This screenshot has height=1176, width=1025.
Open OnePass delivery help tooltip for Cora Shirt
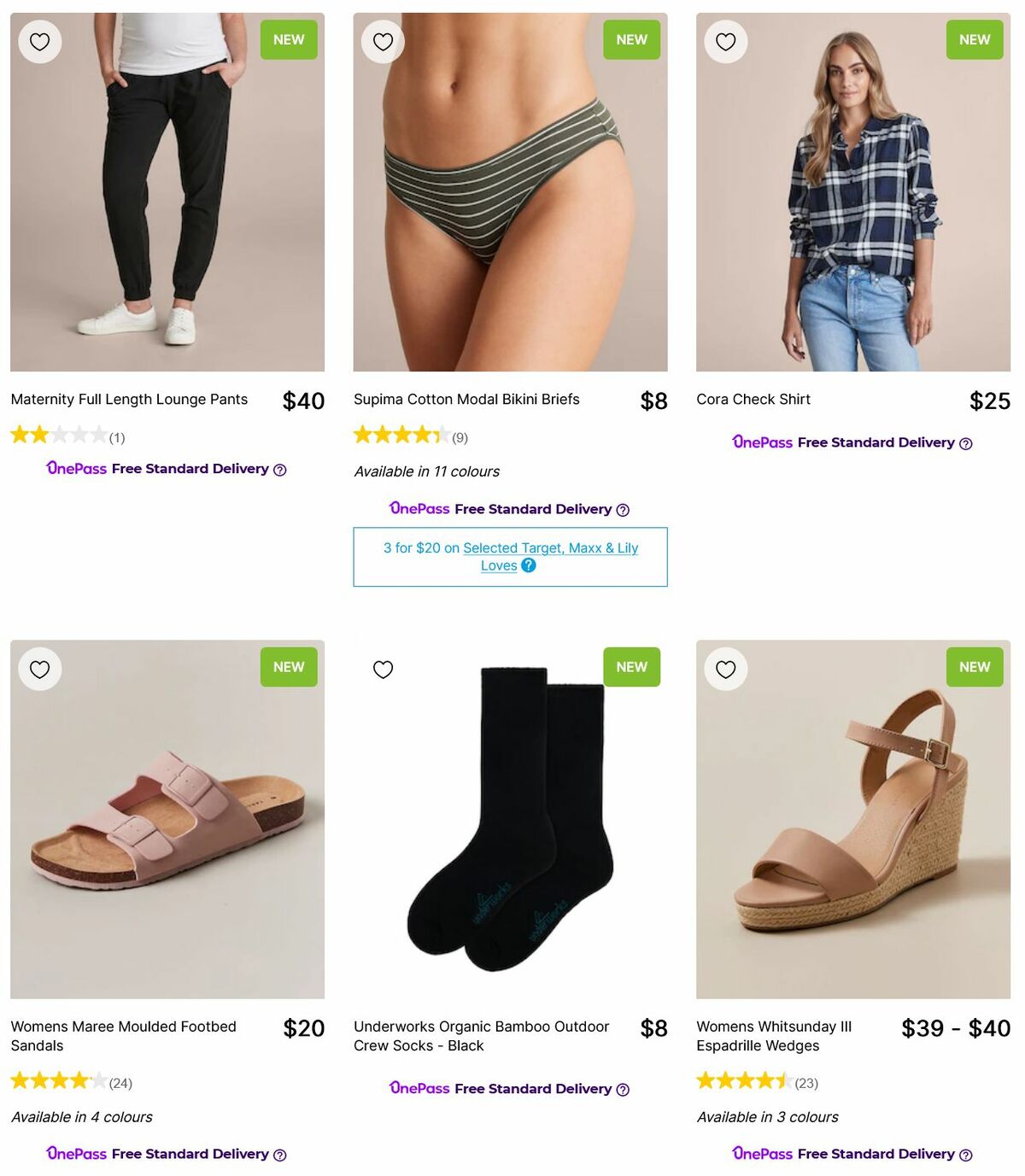[x=965, y=442]
